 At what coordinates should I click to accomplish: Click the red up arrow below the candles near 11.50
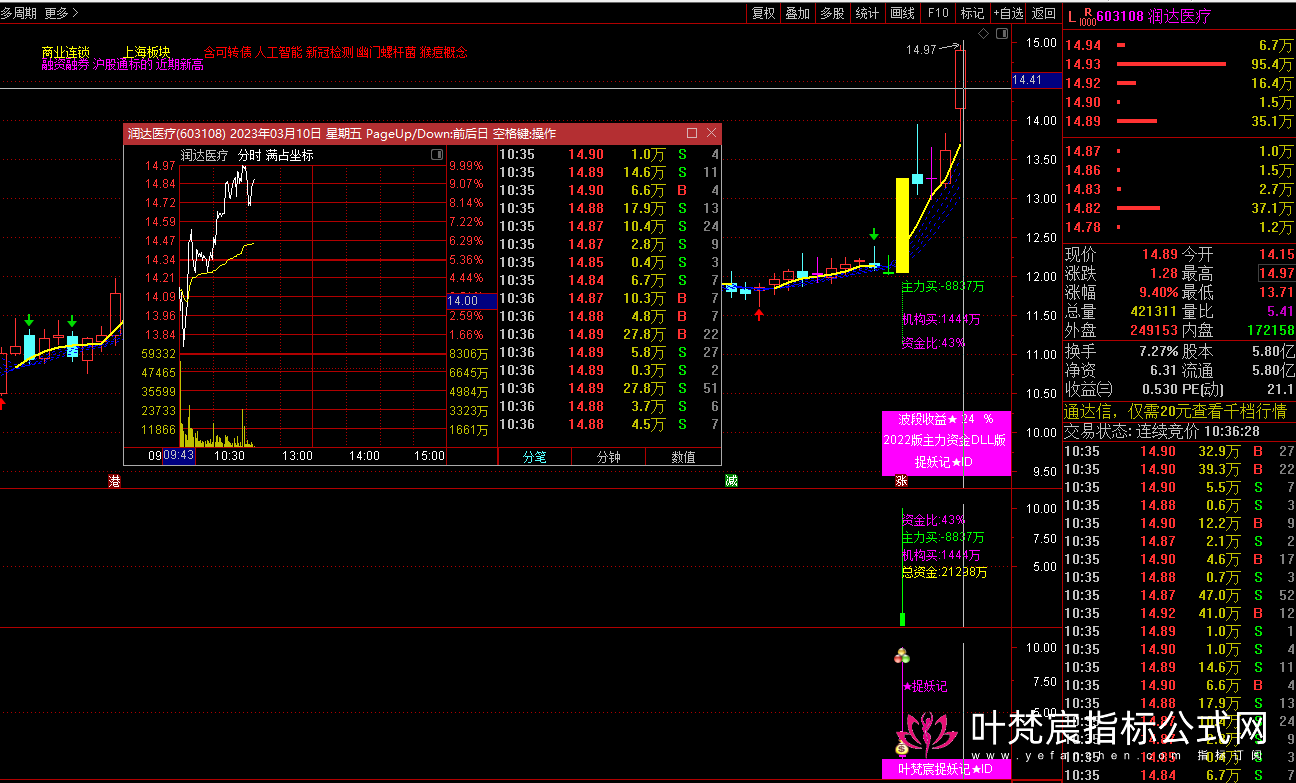(x=759, y=315)
